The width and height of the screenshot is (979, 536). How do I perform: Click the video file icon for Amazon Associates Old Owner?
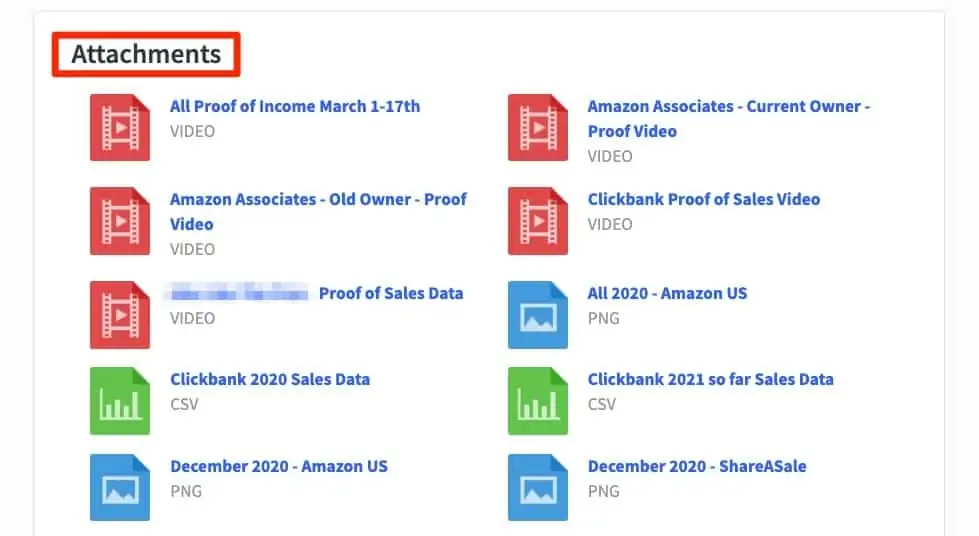pyautogui.click(x=120, y=221)
